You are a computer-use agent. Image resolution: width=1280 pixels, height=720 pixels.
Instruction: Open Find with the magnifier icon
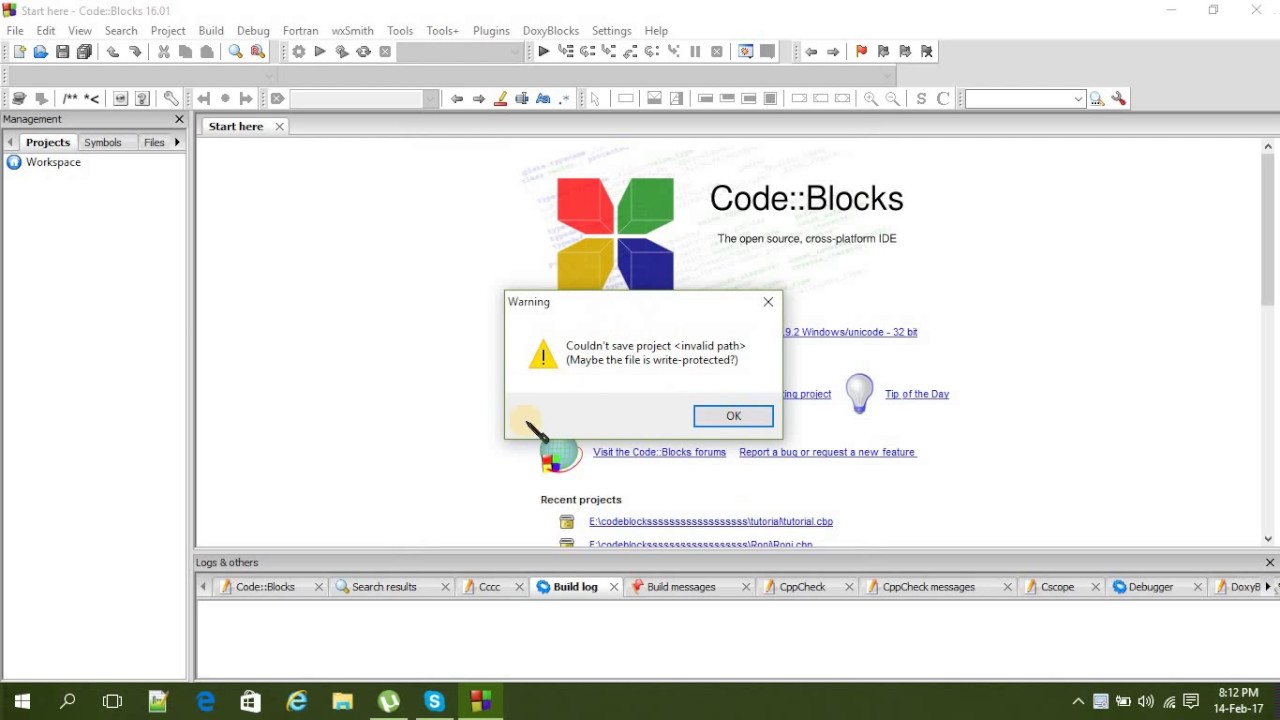[235, 52]
